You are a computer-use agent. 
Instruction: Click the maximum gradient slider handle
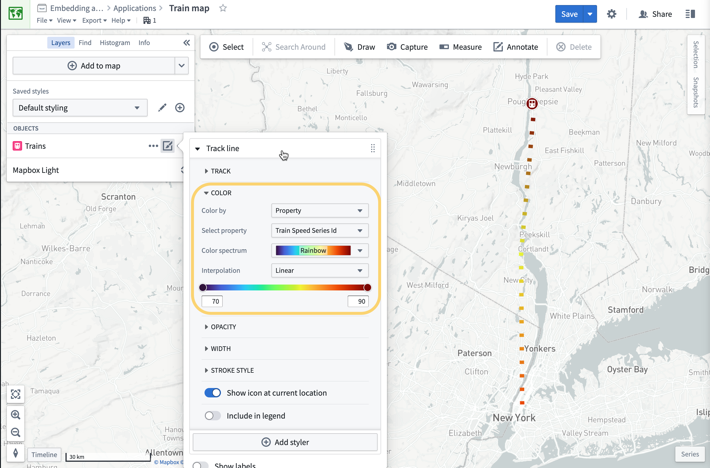click(x=367, y=287)
